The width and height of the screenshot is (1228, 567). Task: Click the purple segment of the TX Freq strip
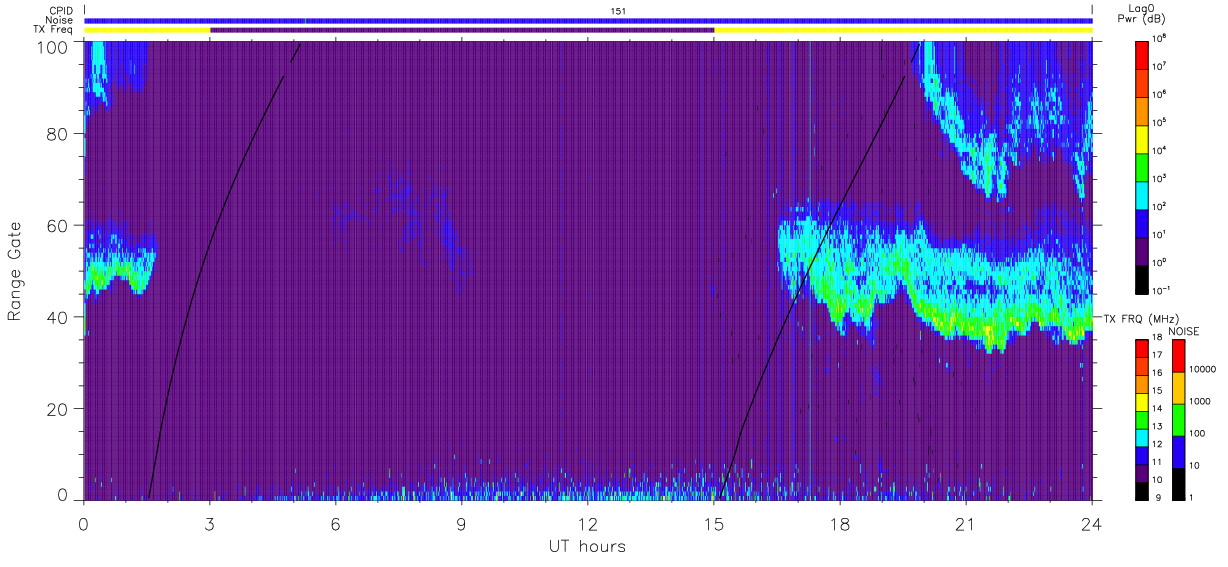click(462, 30)
